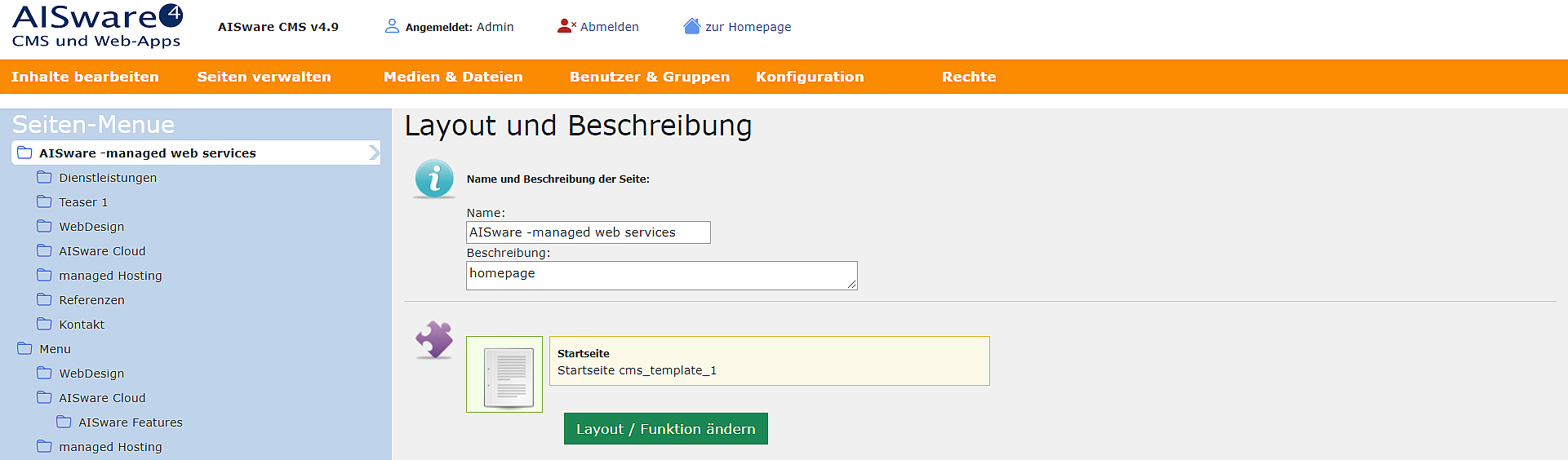This screenshot has width=1568, height=460.
Task: Click the blue info icon
Action: click(434, 179)
